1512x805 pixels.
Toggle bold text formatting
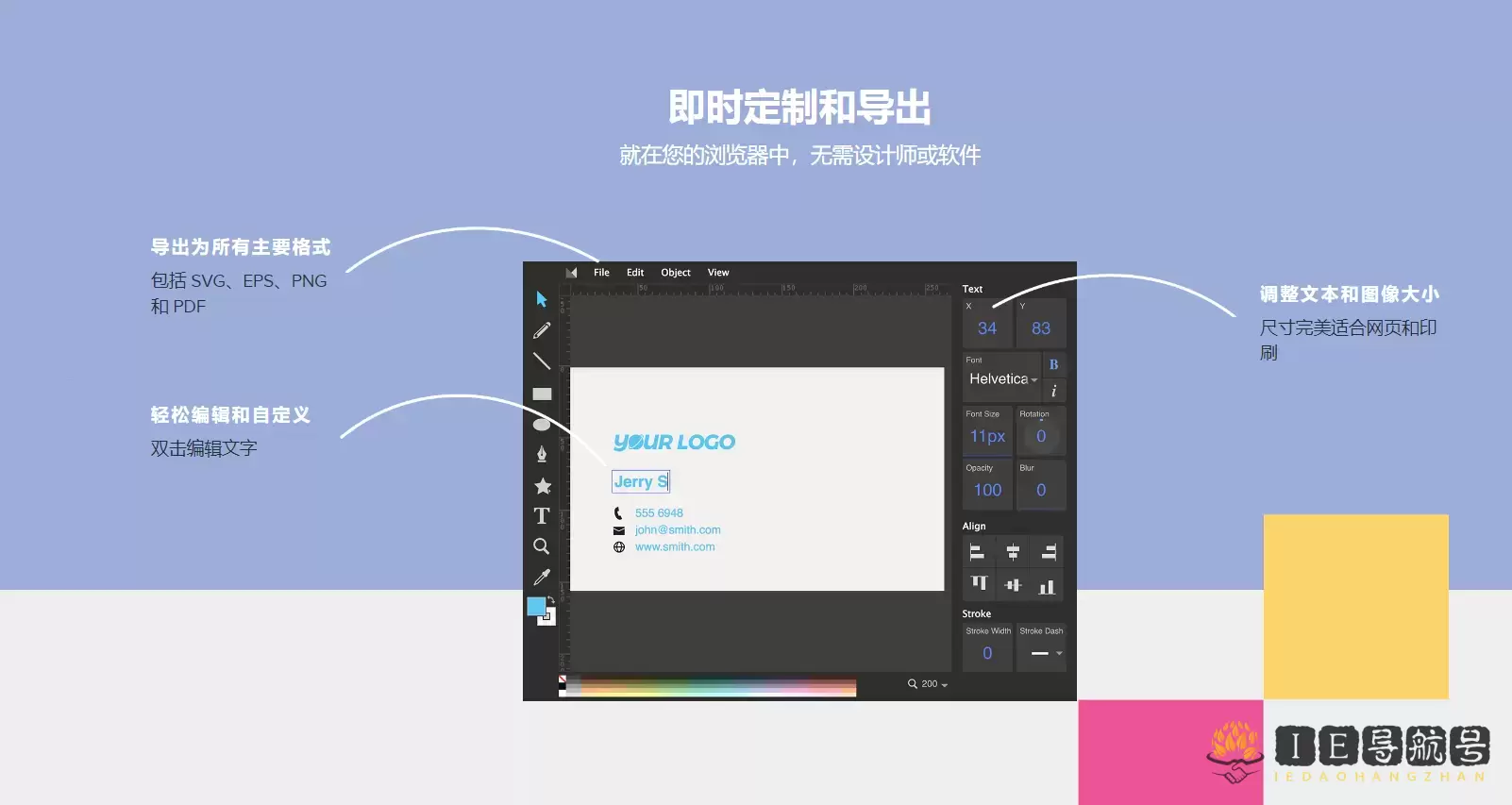pos(1053,364)
